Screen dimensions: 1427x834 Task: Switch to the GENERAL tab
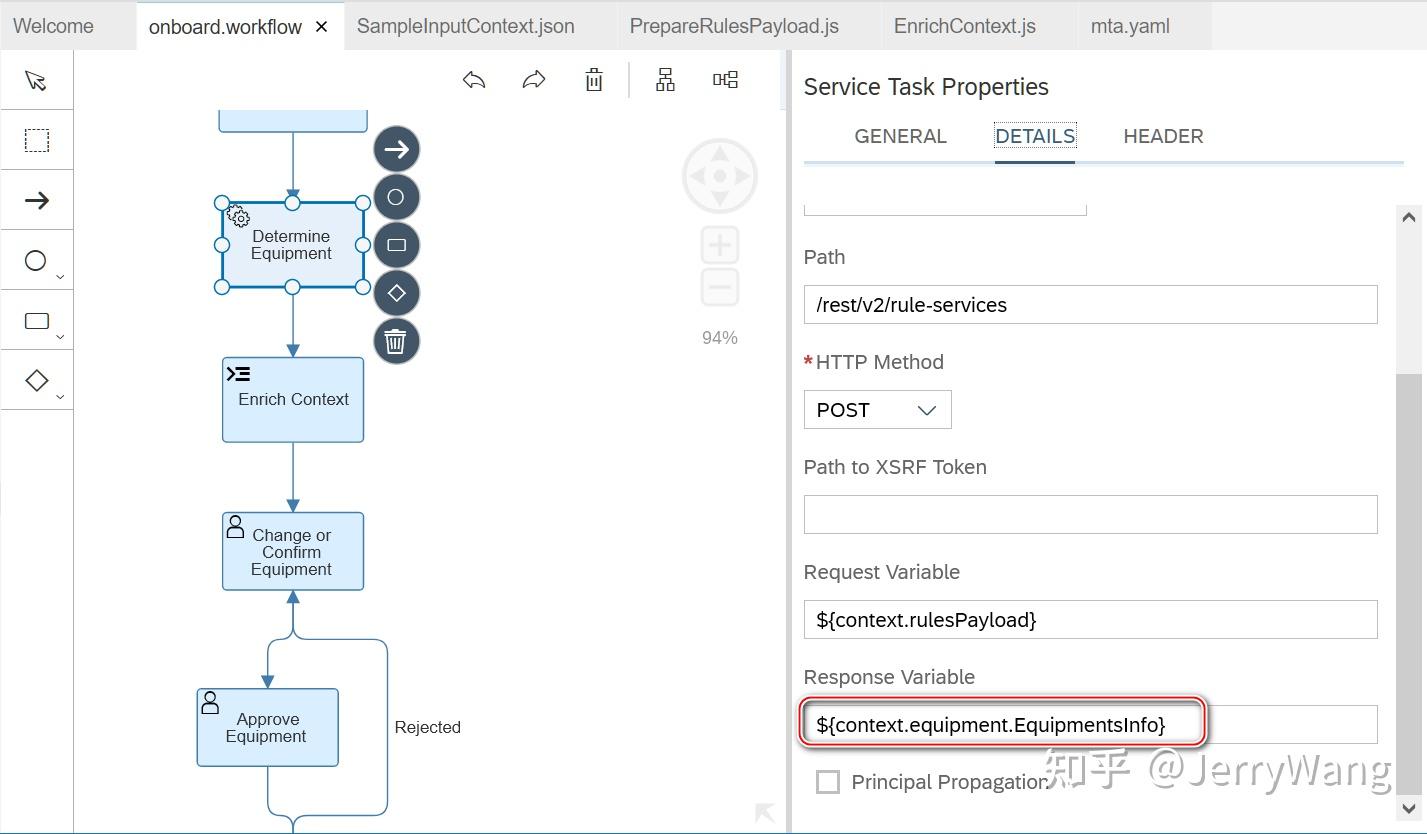point(899,136)
